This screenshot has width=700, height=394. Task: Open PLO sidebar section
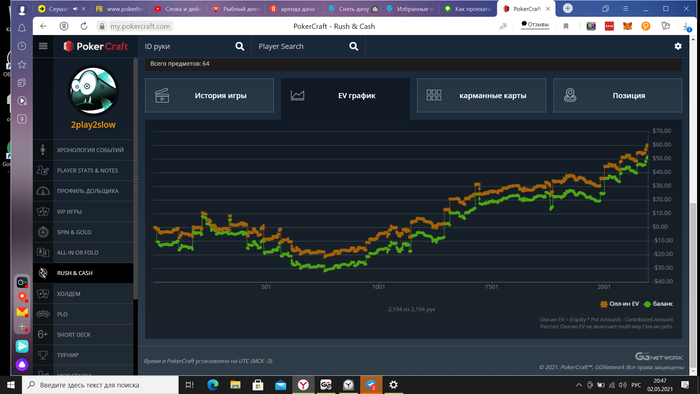[x=83, y=314]
